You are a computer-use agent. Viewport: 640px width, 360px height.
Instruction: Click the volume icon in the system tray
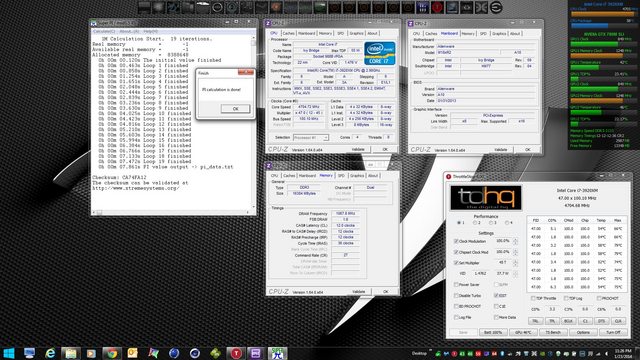coord(606,353)
